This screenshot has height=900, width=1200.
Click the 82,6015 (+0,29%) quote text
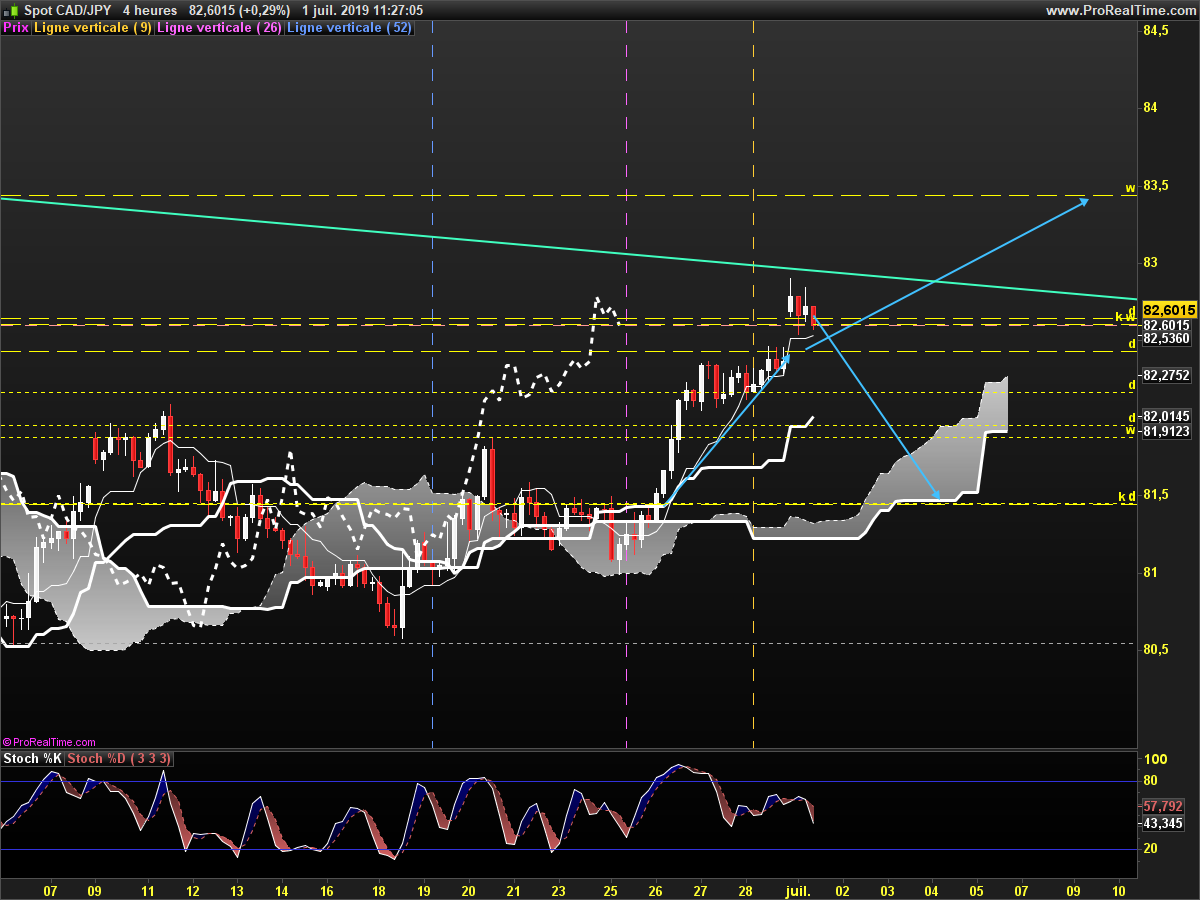(239, 10)
